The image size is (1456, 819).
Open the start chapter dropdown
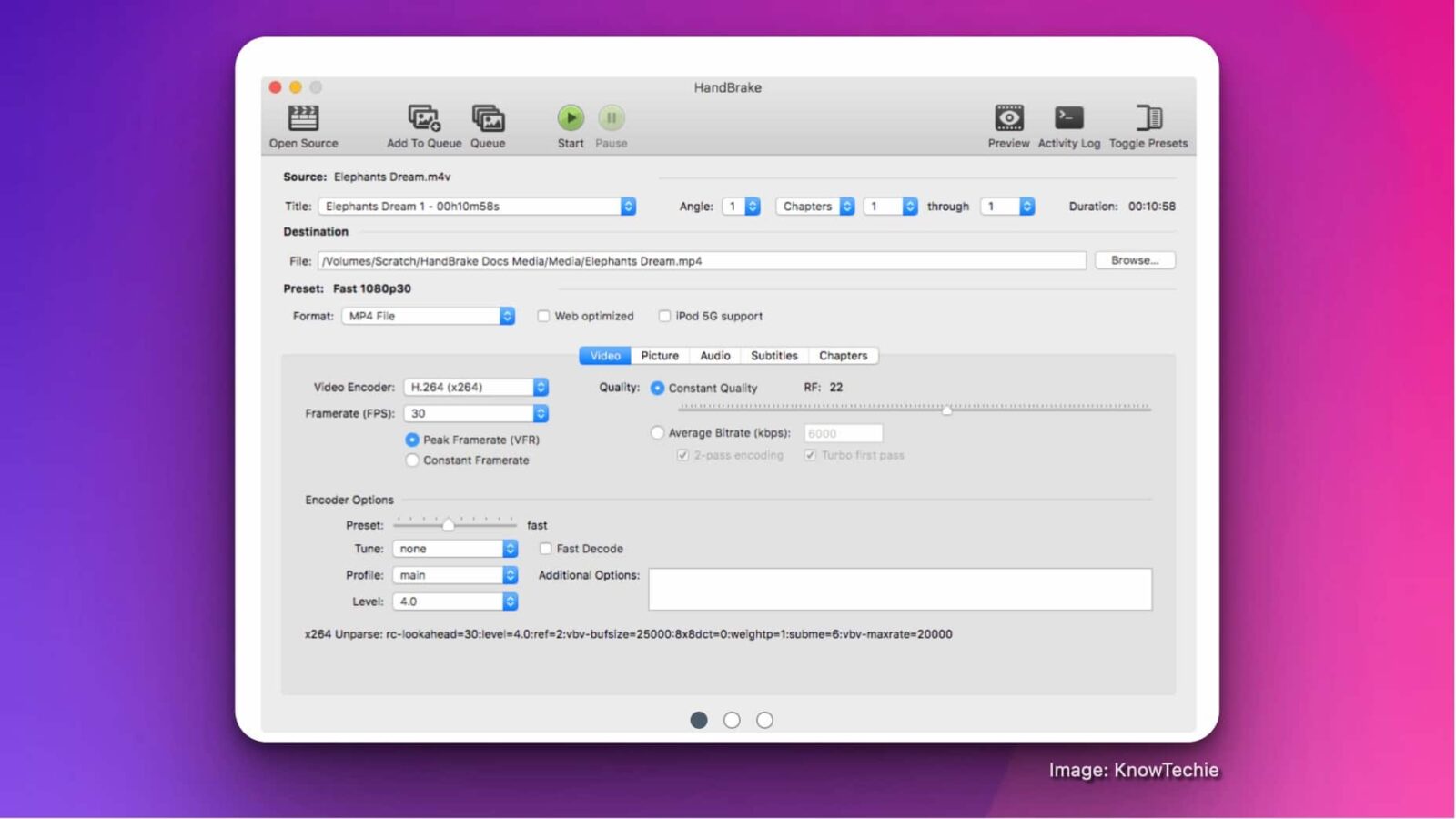(890, 207)
